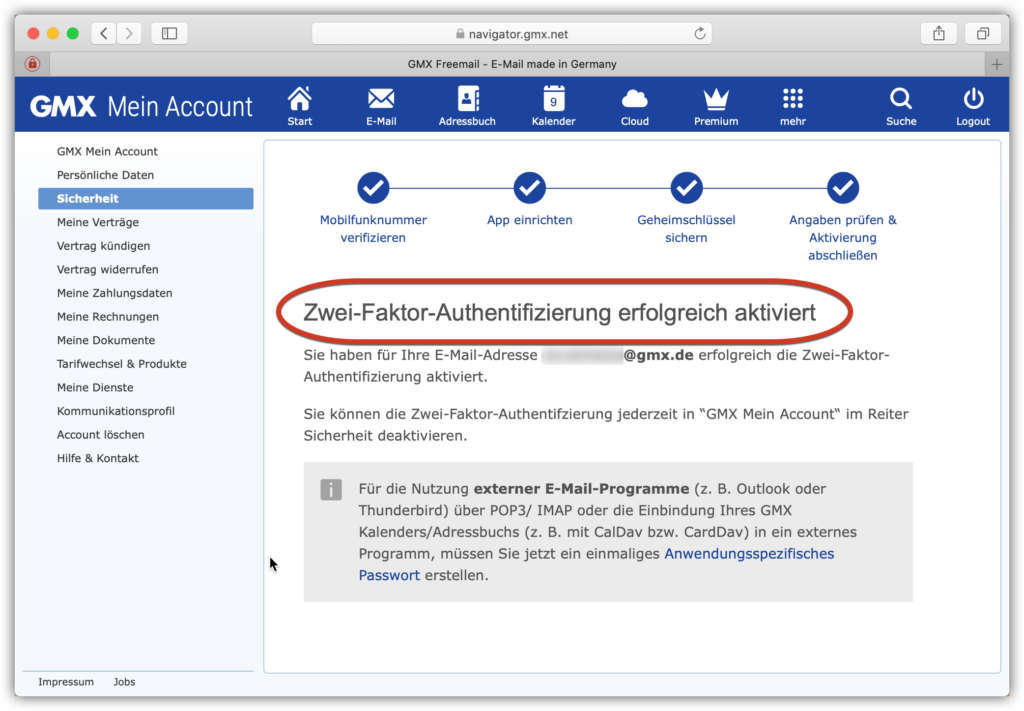1024x711 pixels.
Task: Open Vertrag kündigen in the sidebar
Action: click(x=103, y=245)
